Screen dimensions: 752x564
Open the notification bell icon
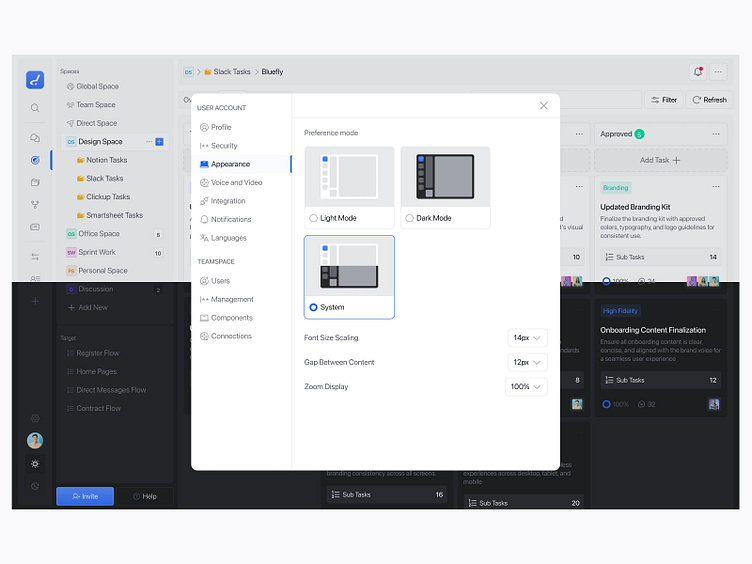(x=697, y=72)
